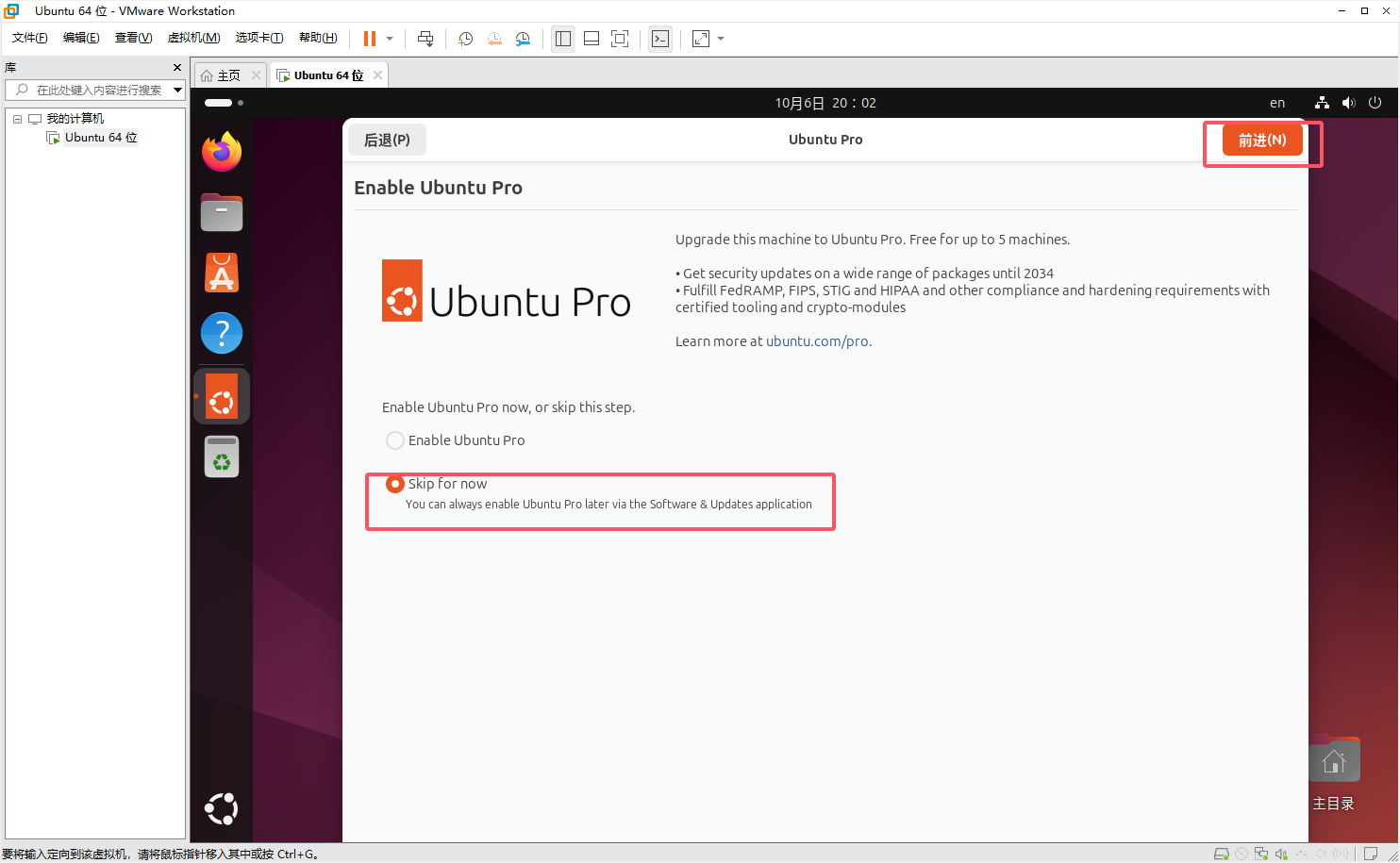
Task: Select the Skip for now radio button
Action: (395, 484)
